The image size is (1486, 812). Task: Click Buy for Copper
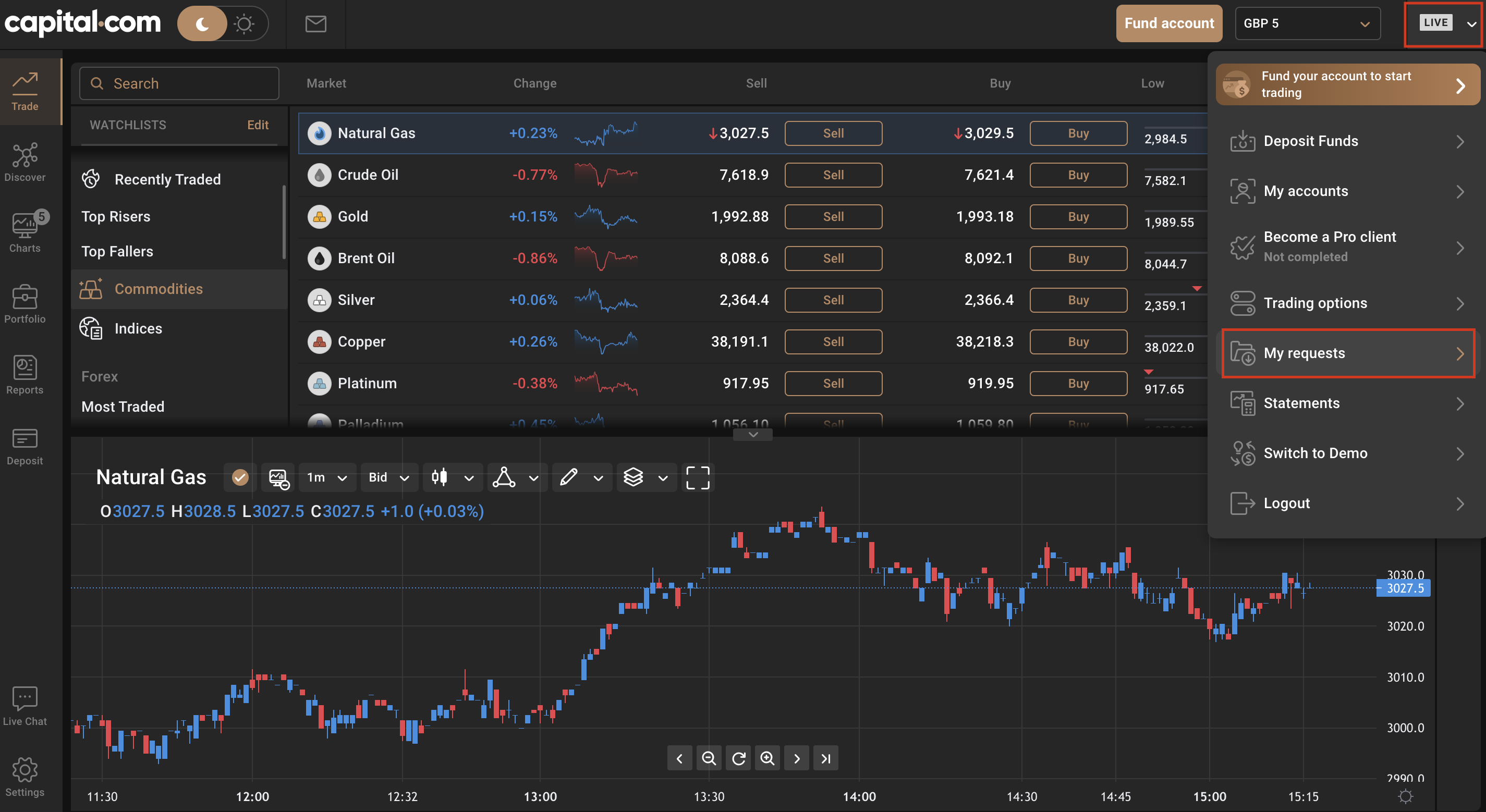(x=1078, y=342)
